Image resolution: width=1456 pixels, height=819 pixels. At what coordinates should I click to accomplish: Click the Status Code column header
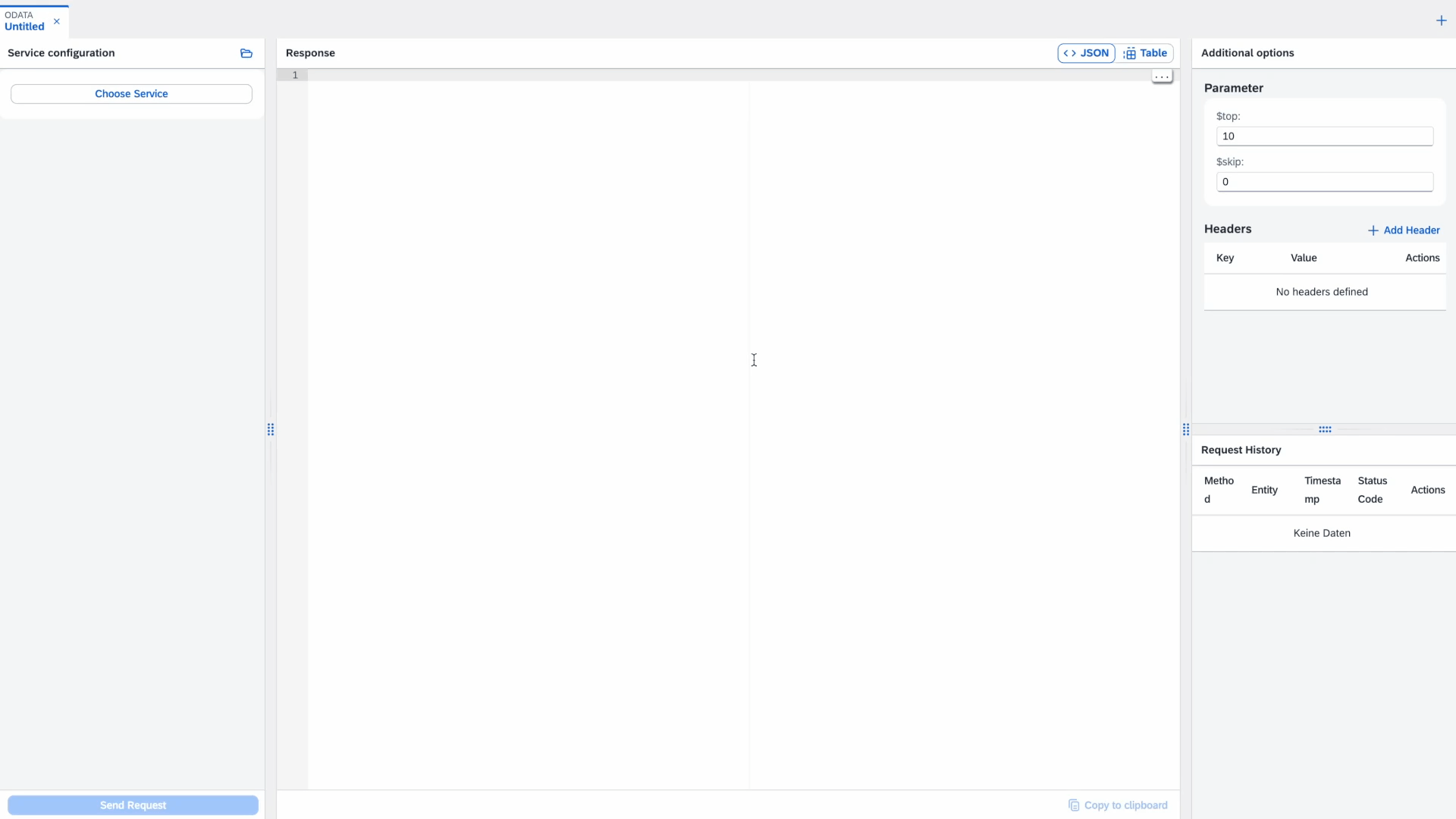[1372, 490]
